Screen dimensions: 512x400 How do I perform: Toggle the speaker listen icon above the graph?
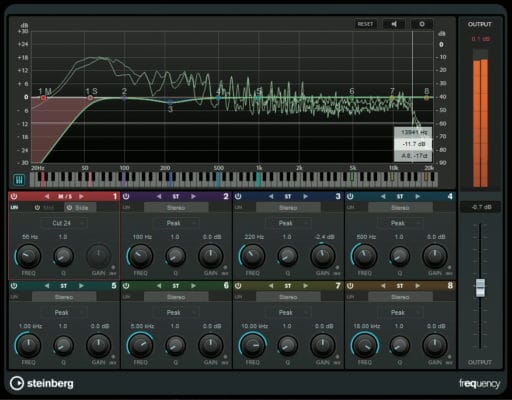394,24
